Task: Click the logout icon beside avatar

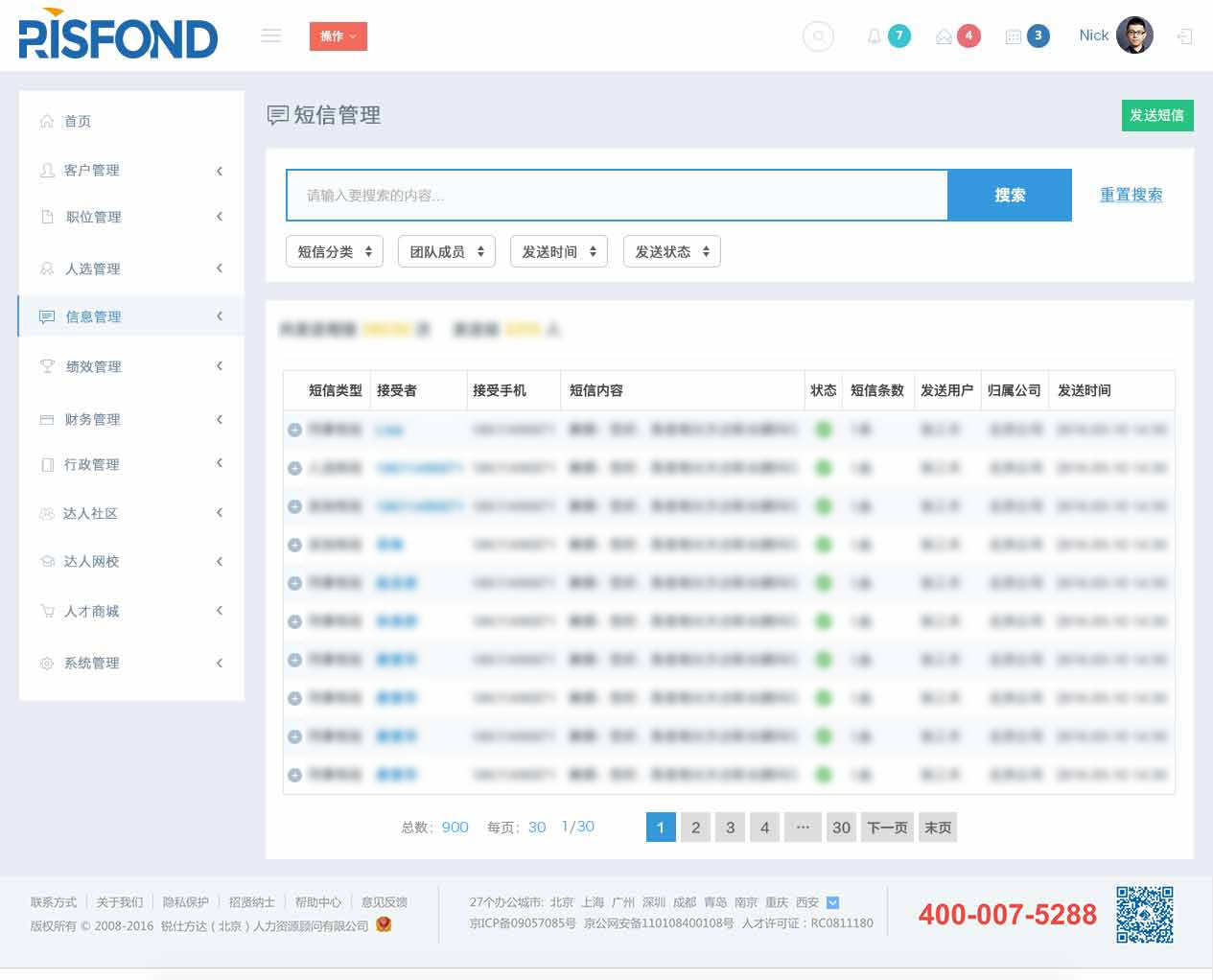Action: click(x=1185, y=36)
